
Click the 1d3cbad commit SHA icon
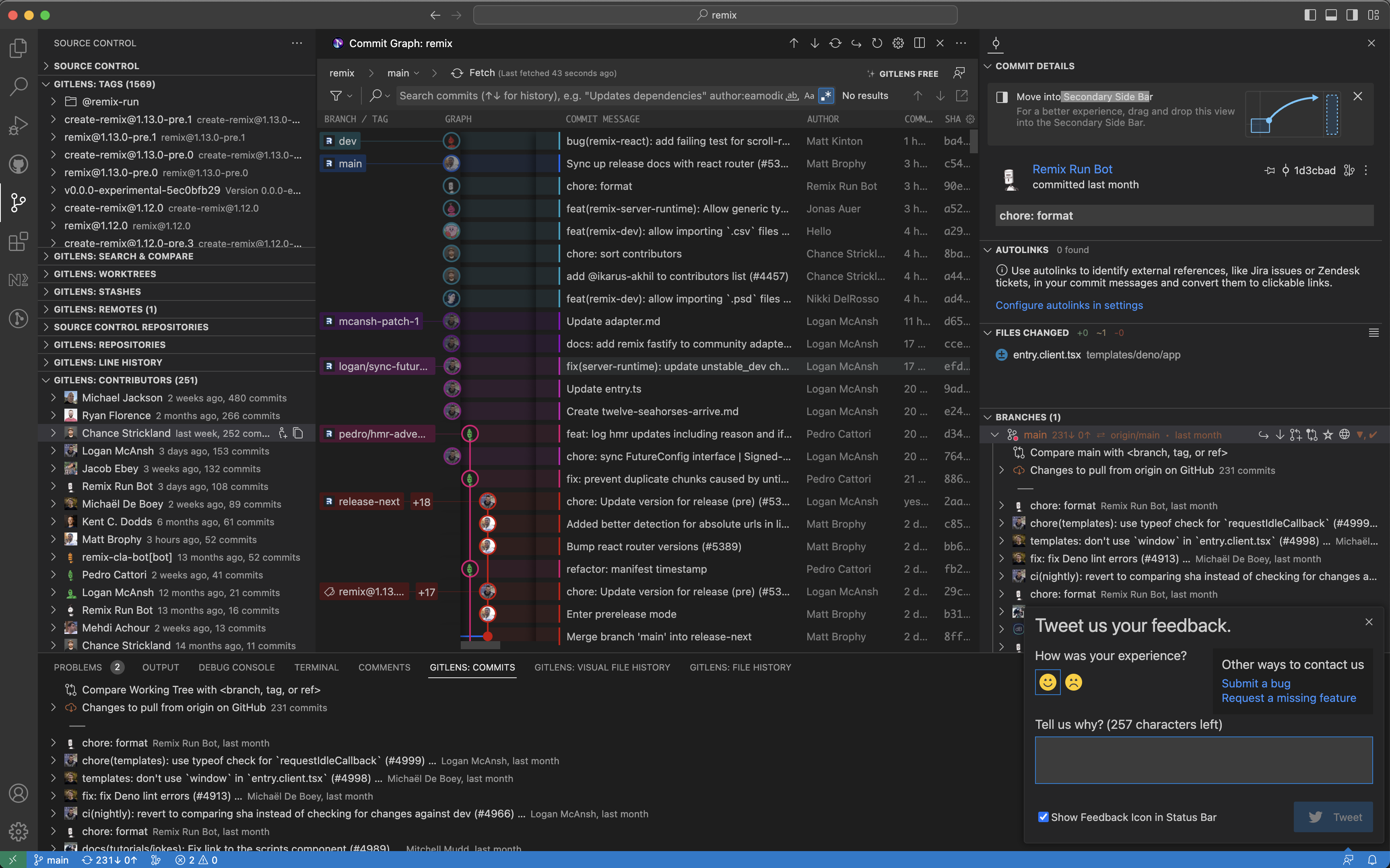coord(1285,171)
